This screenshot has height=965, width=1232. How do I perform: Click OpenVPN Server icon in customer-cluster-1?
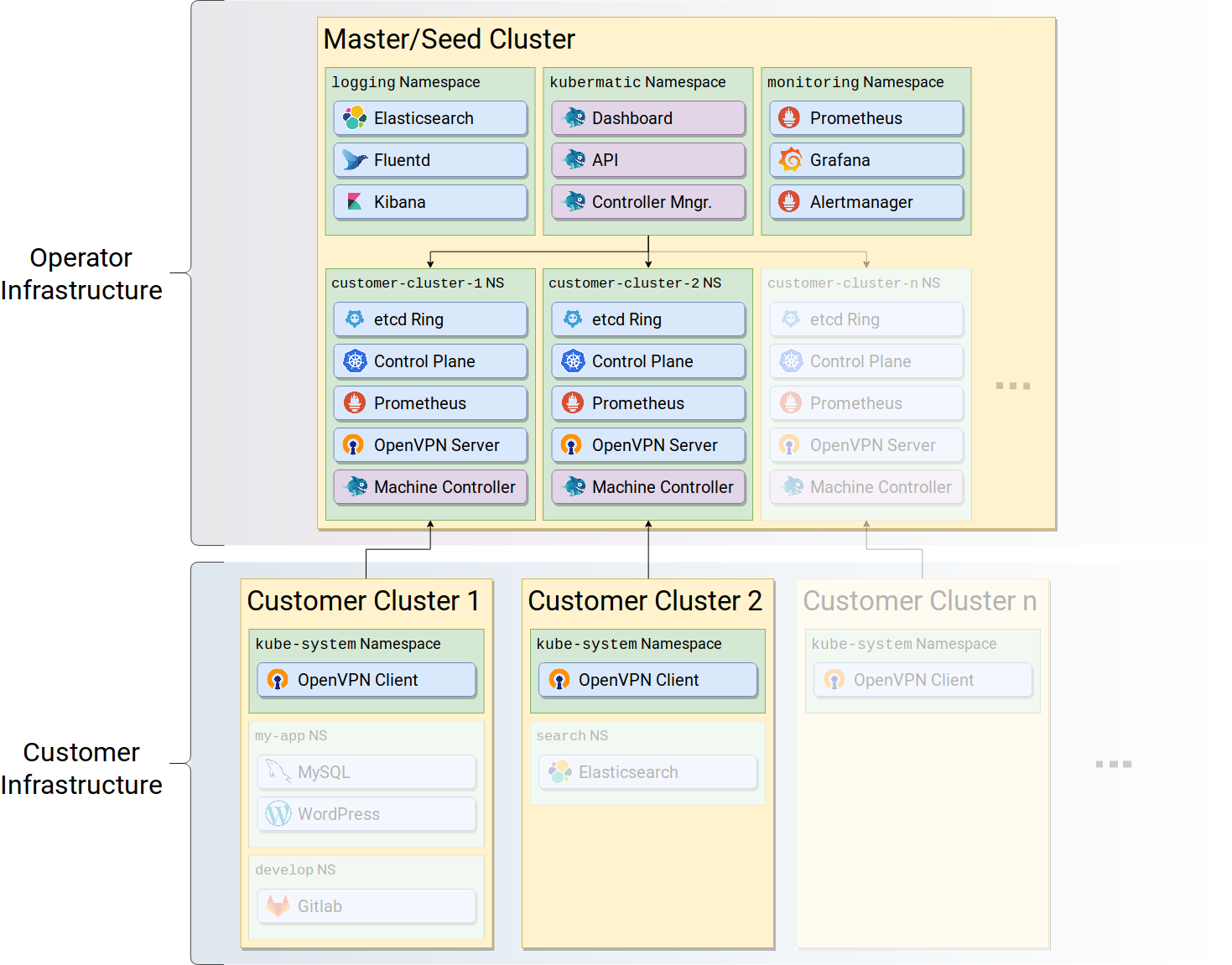click(x=354, y=445)
